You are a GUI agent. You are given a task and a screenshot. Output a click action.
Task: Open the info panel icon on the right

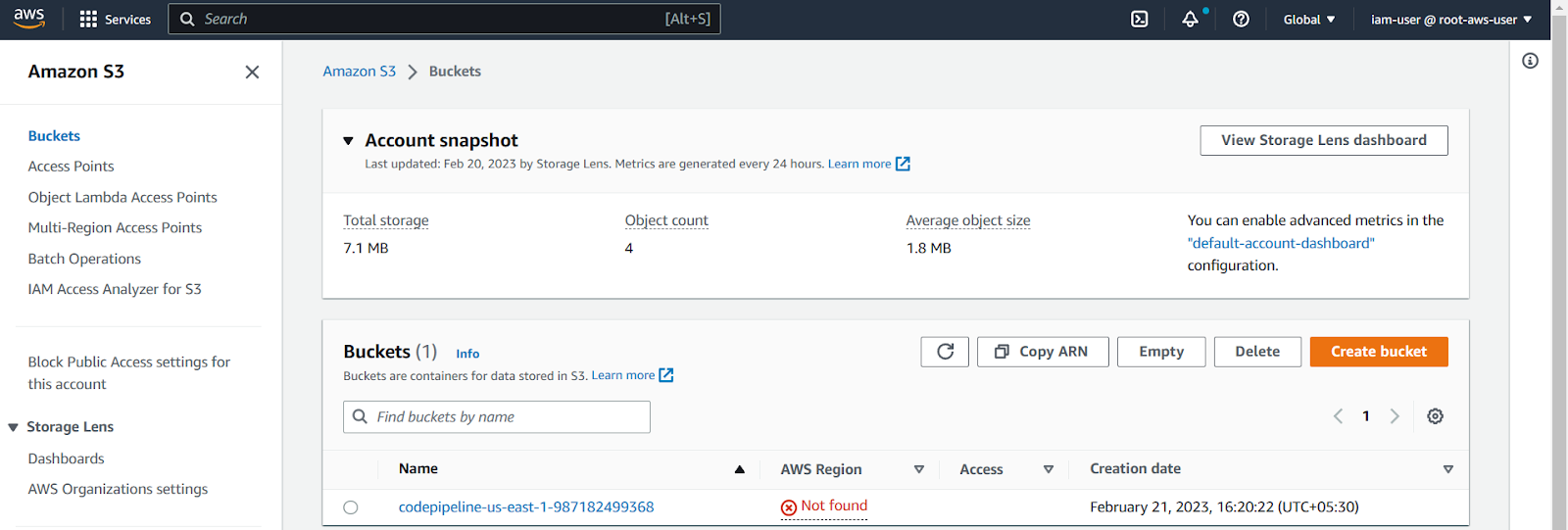point(1530,61)
